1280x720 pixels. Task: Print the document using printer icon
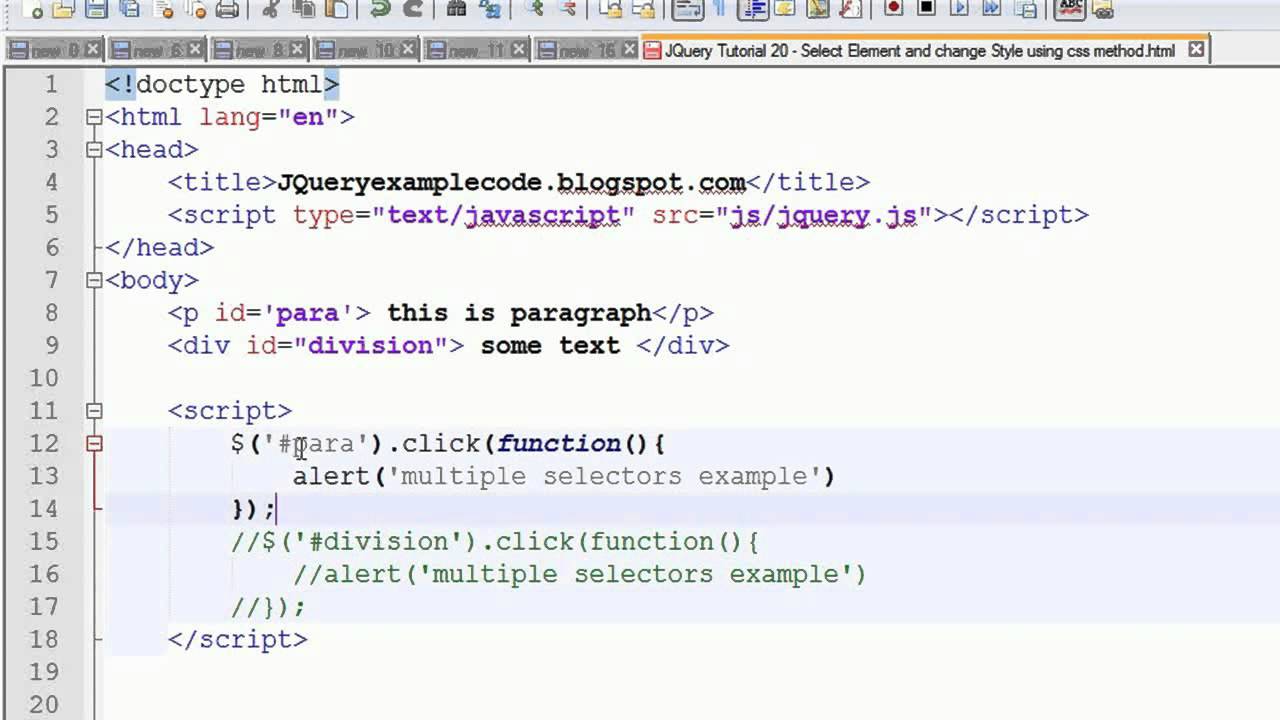(228, 9)
